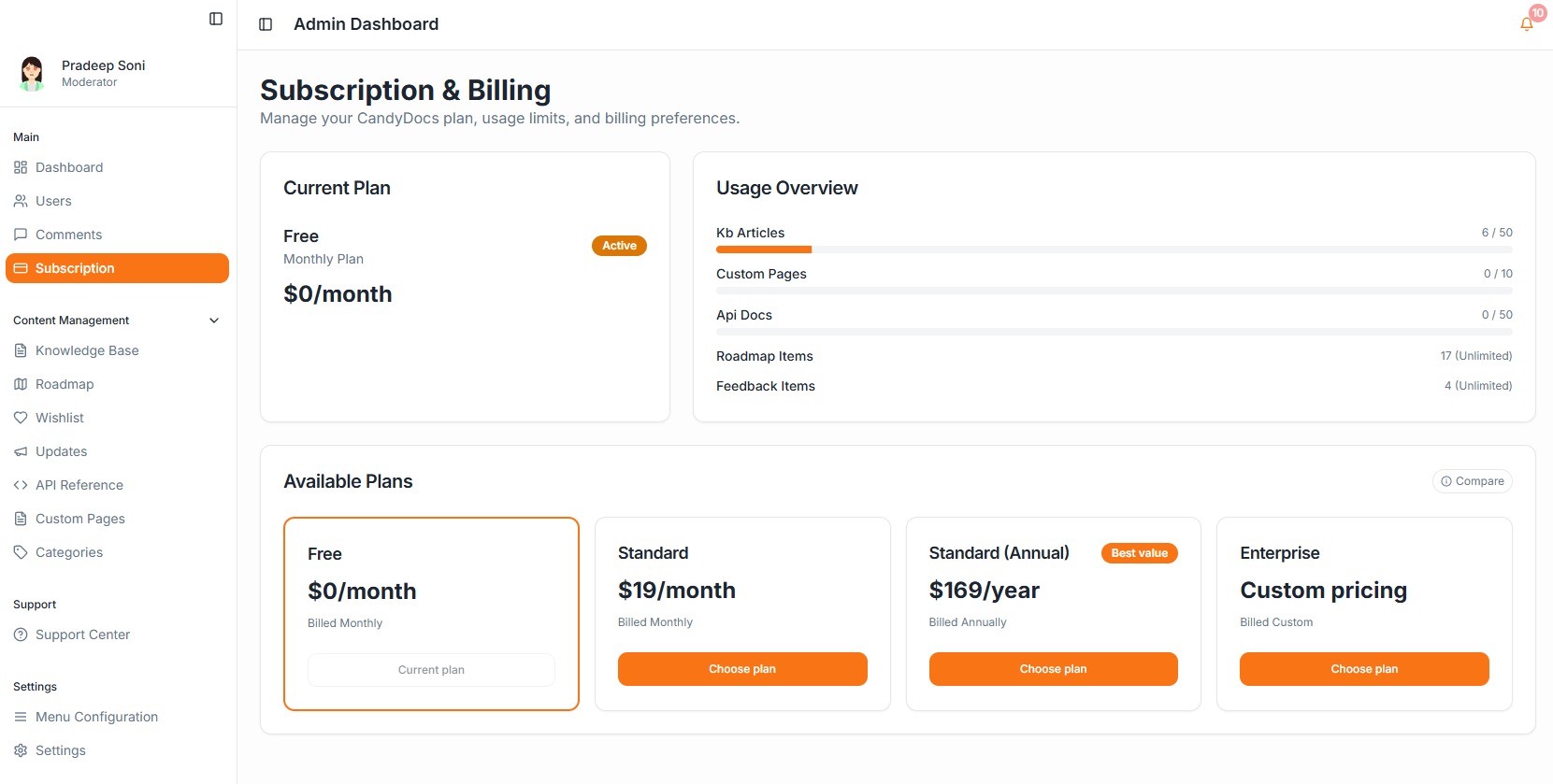Choose the Standard monthly plan
This screenshot has width=1553, height=784.
pos(742,669)
